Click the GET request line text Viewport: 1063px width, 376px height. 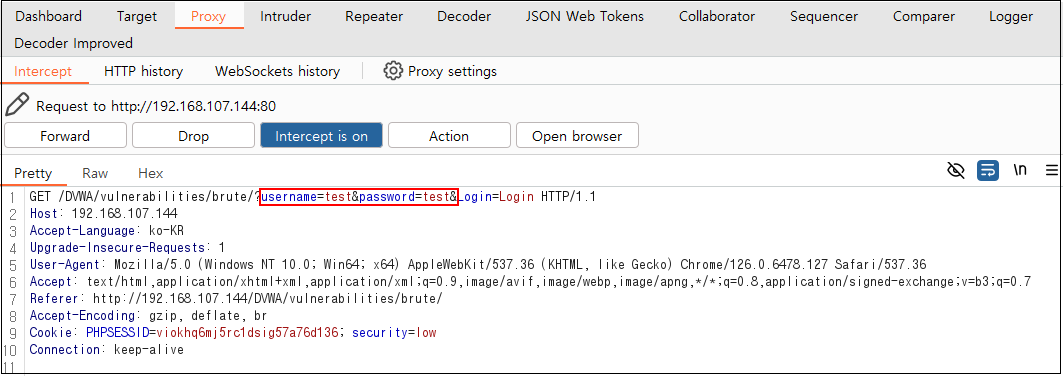tap(313, 196)
